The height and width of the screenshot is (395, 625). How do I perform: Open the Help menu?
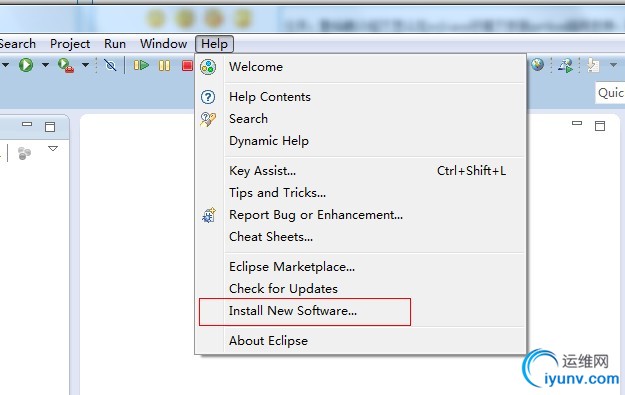click(x=214, y=43)
